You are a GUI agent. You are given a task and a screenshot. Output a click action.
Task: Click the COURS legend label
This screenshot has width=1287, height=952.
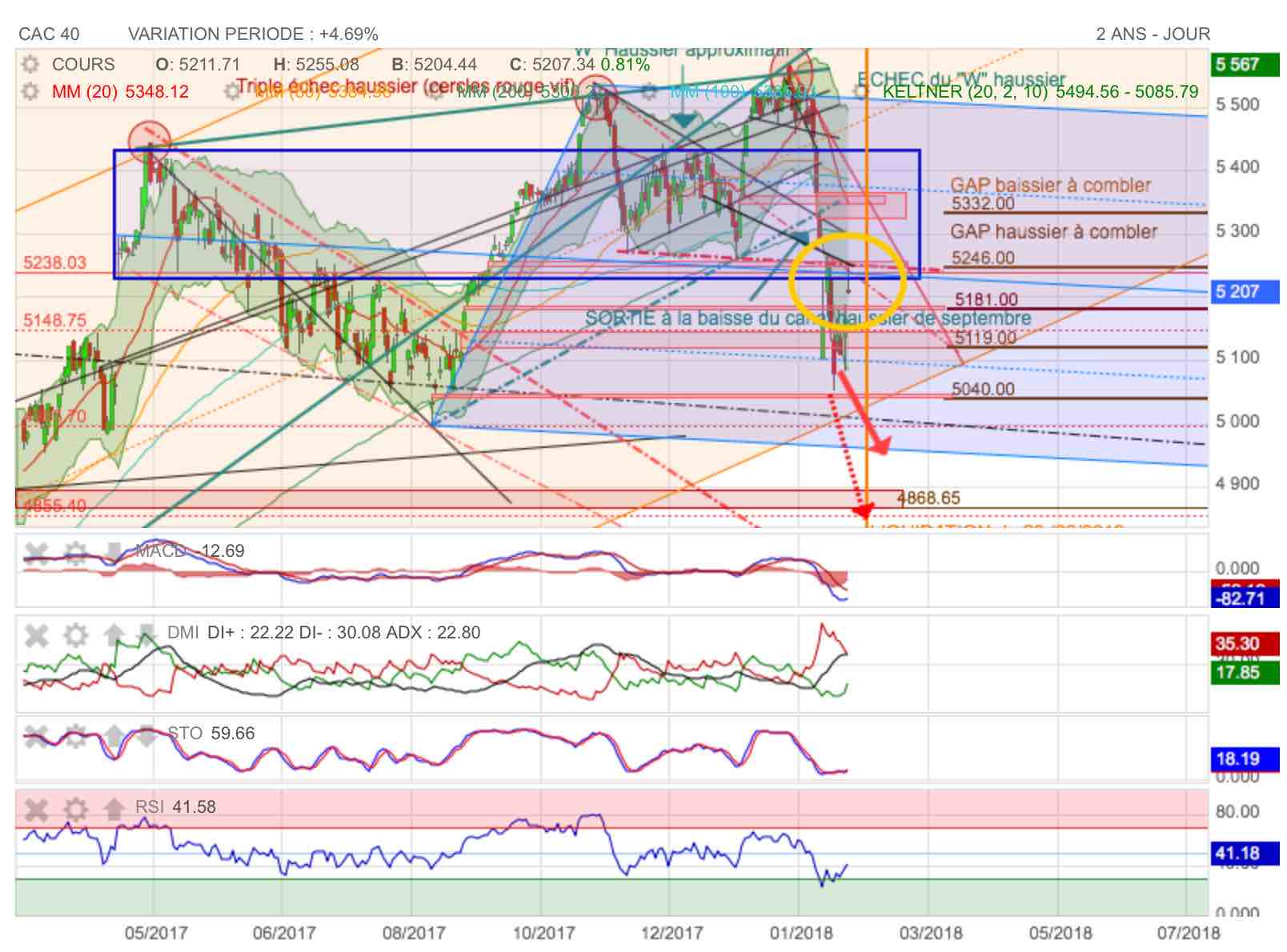pyautogui.click(x=83, y=64)
